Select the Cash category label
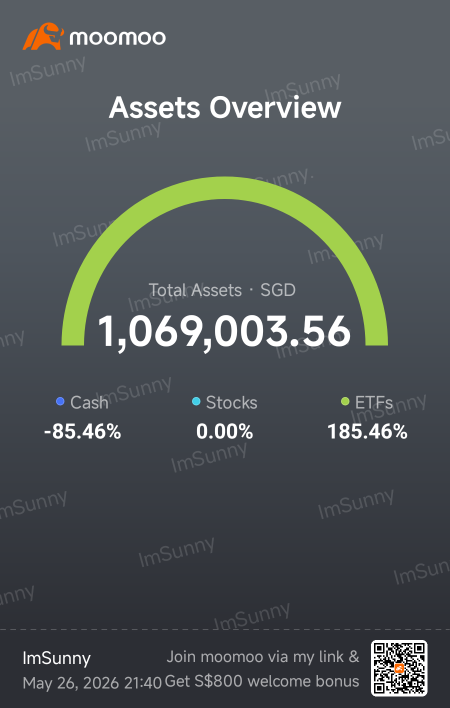Viewport: 450px width, 708px height. pyautogui.click(x=89, y=402)
